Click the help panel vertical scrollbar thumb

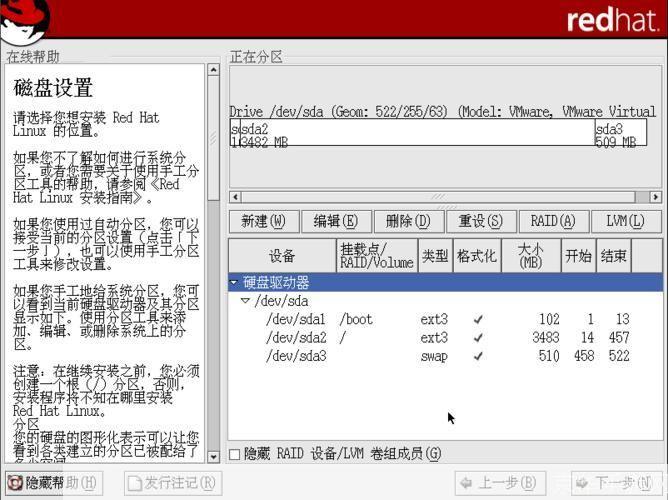(x=213, y=138)
